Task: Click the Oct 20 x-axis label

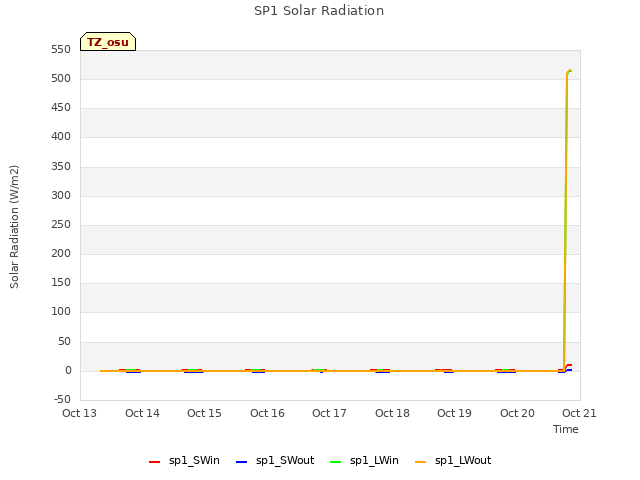Action: 517,413
